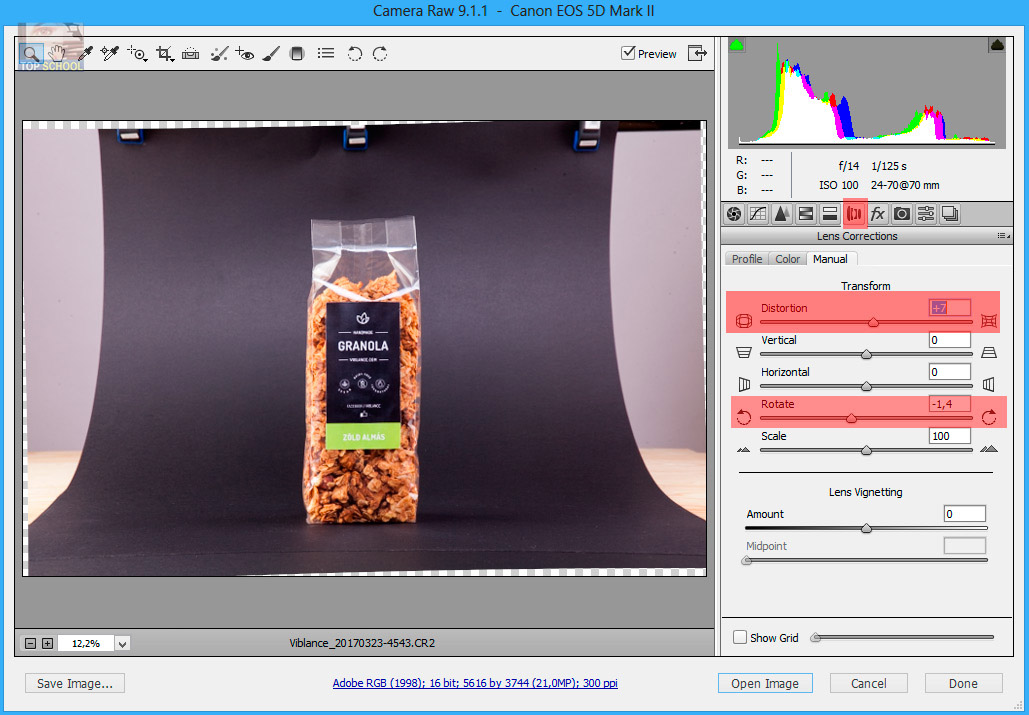Uncheck the Preview checkbox

[628, 52]
